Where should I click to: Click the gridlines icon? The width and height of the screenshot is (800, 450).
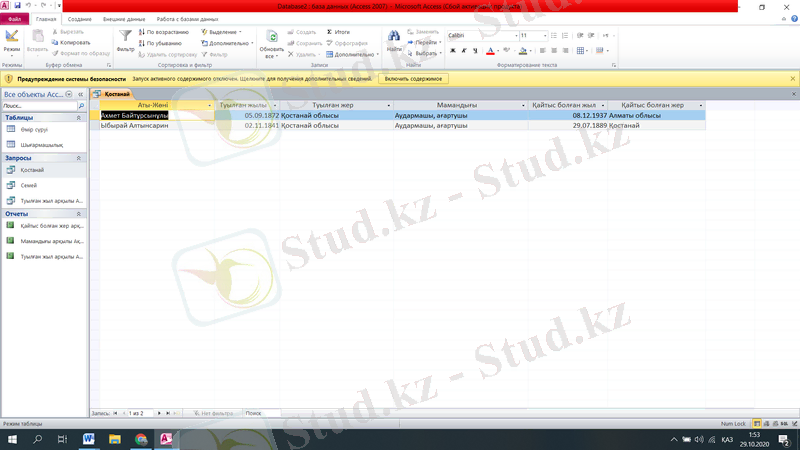(580, 51)
